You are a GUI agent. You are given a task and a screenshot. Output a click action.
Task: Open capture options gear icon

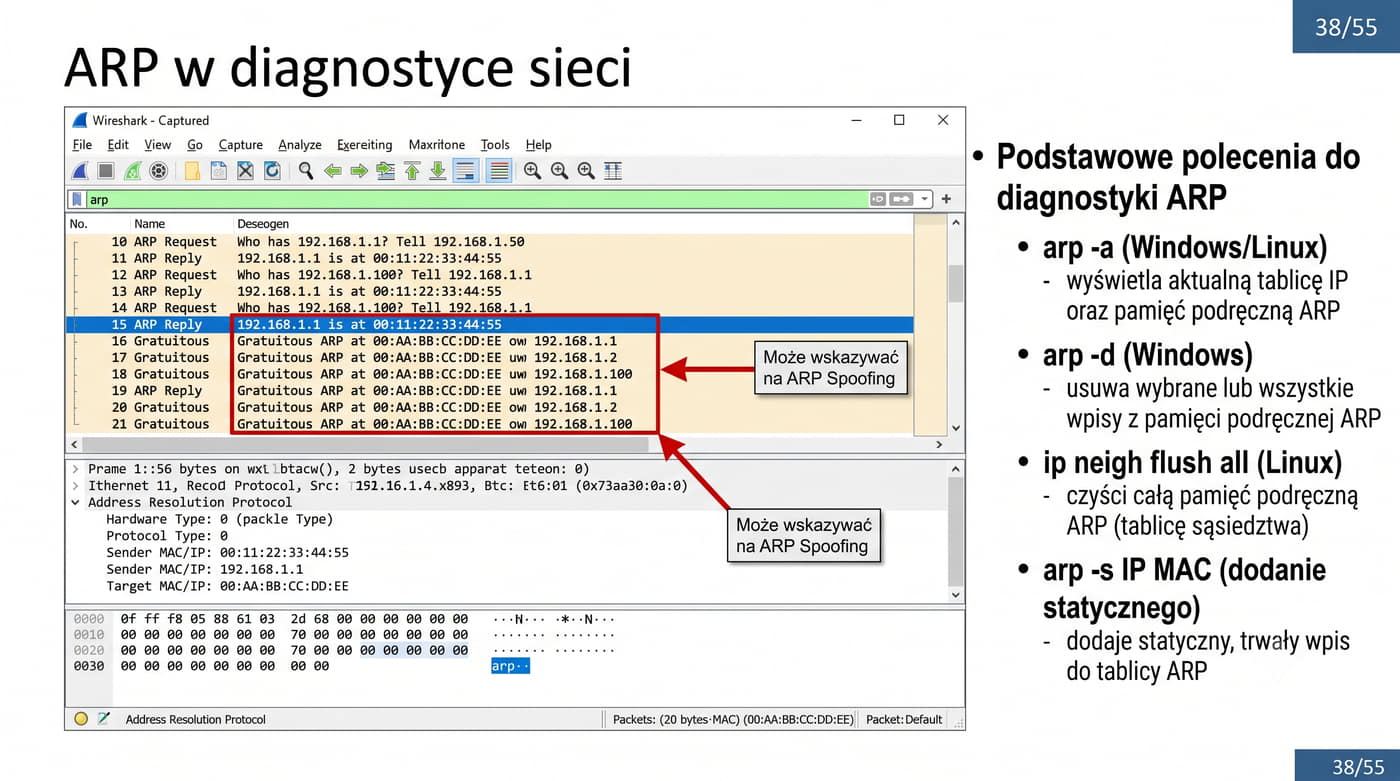pos(158,171)
